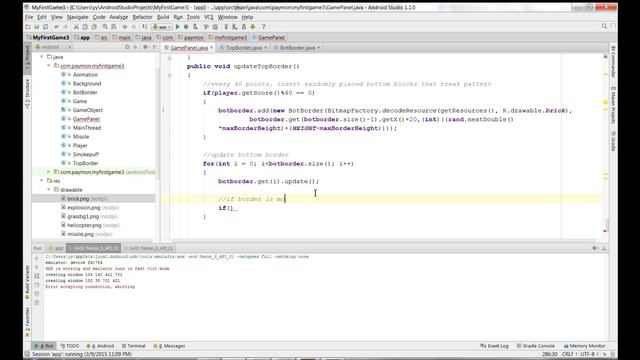Toggle the Favorites side tool window button
Viewport: 640px width, 360px height.
[27, 322]
